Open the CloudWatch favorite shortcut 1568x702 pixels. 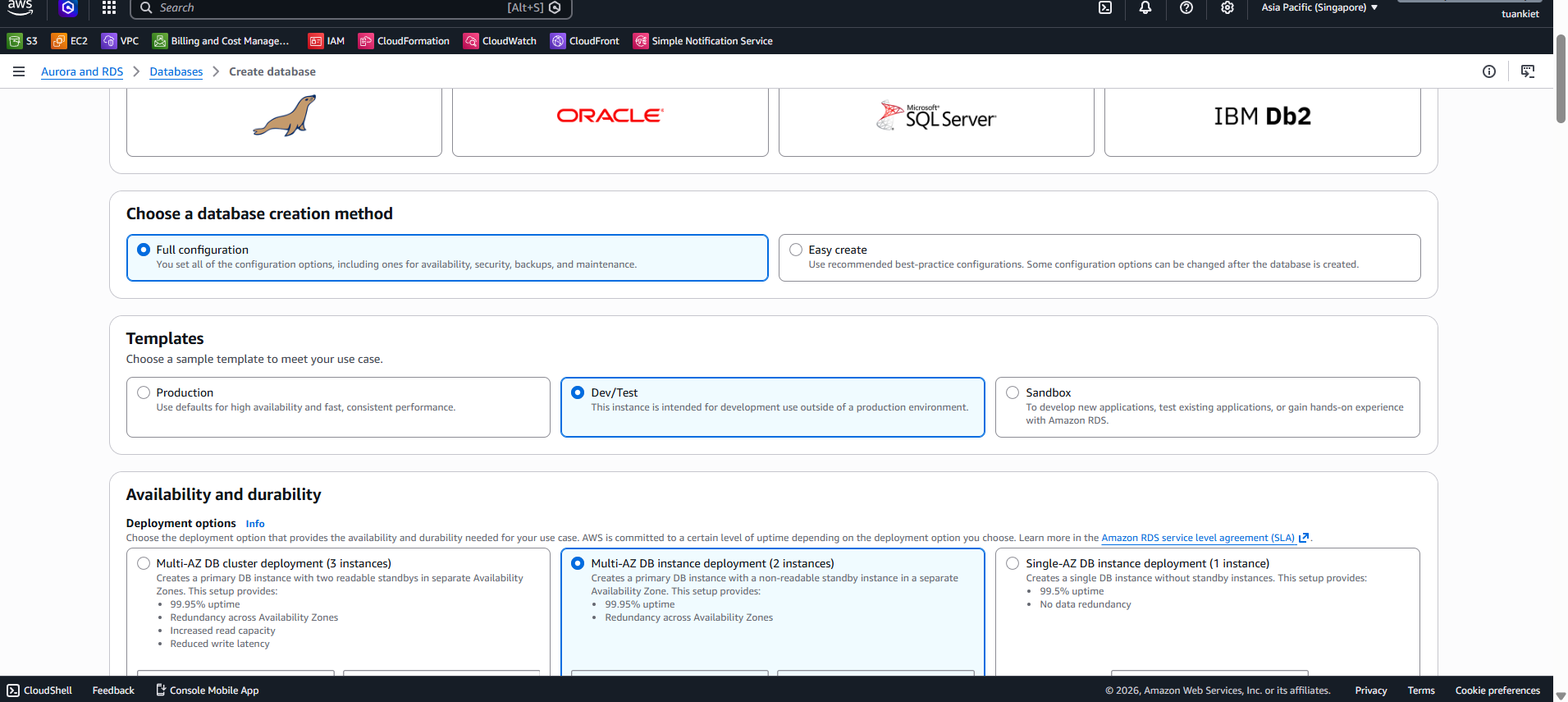click(x=500, y=41)
